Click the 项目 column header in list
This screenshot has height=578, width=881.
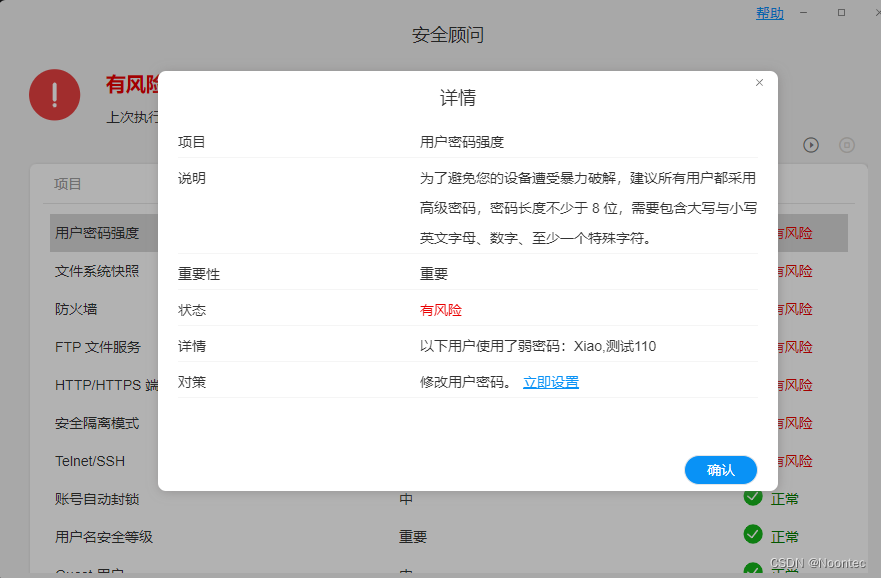(x=68, y=184)
